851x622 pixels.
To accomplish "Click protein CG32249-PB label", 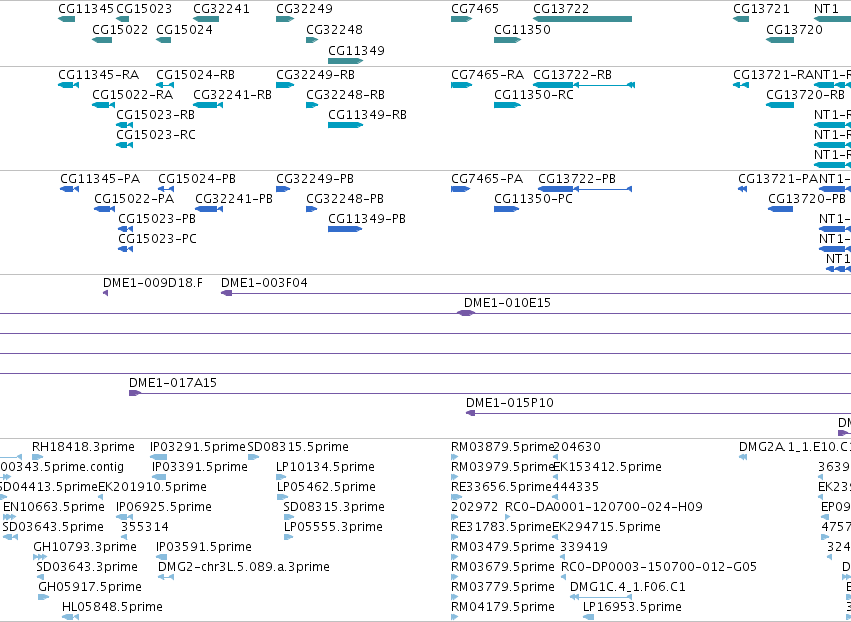I will pos(315,179).
